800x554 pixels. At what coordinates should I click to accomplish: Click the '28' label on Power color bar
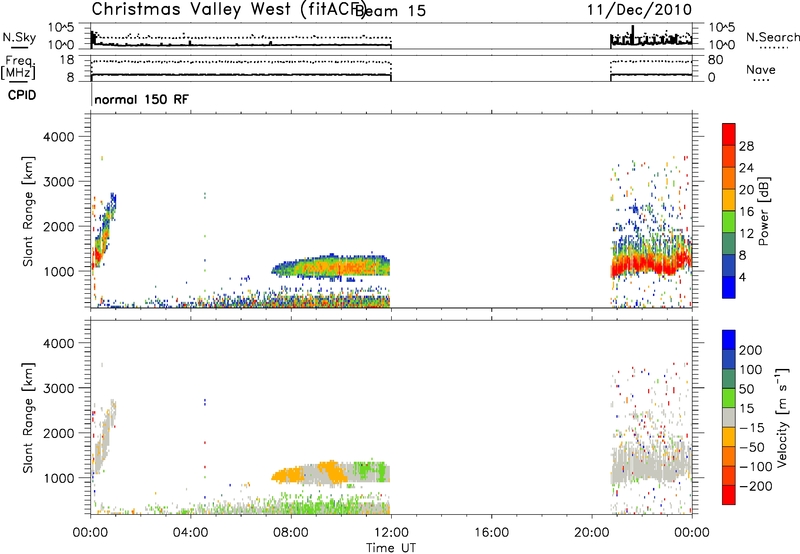click(x=746, y=146)
